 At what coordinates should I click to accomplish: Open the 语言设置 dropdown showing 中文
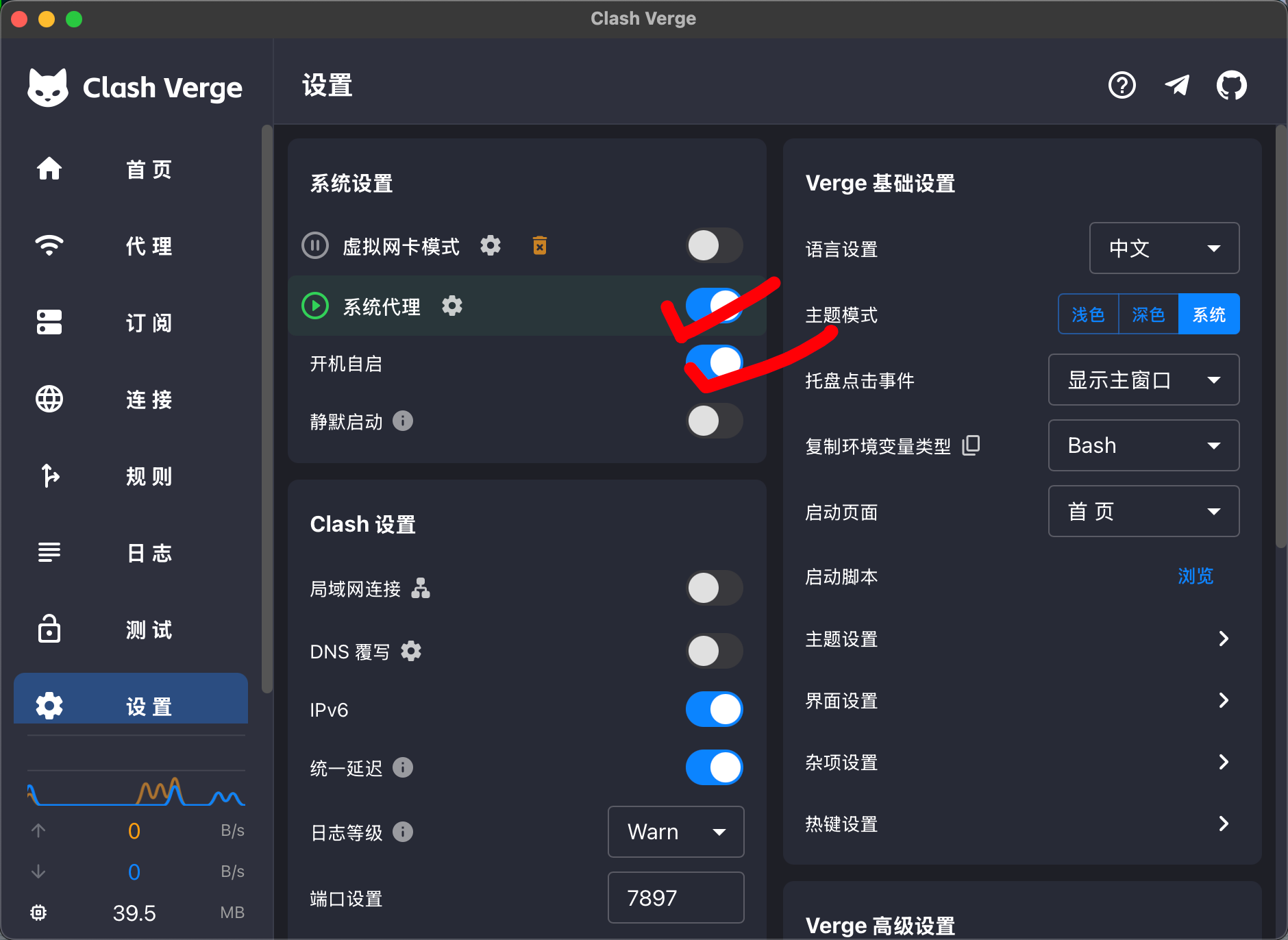pyautogui.click(x=1164, y=248)
